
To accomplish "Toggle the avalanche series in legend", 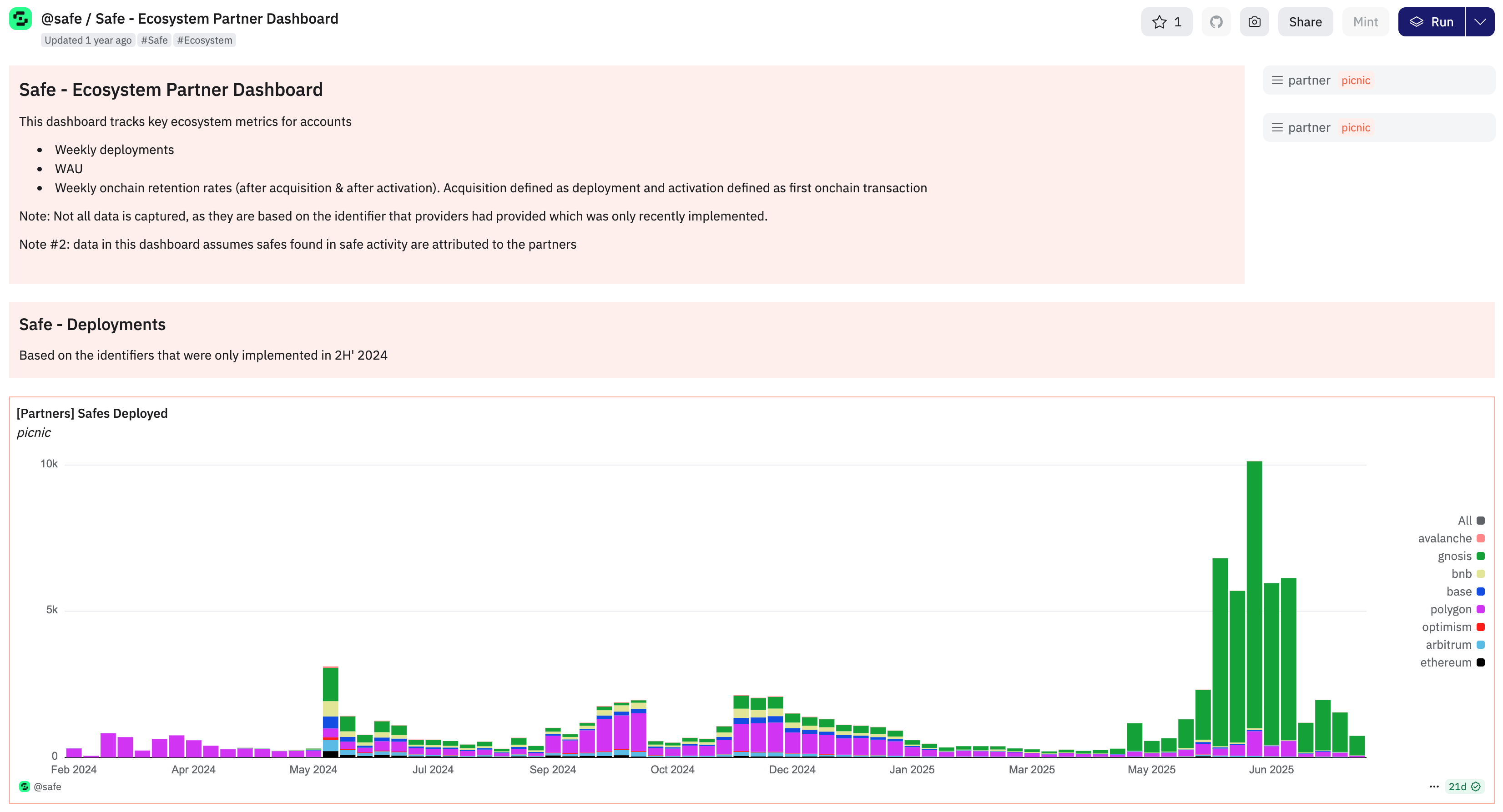I will coord(1451,538).
